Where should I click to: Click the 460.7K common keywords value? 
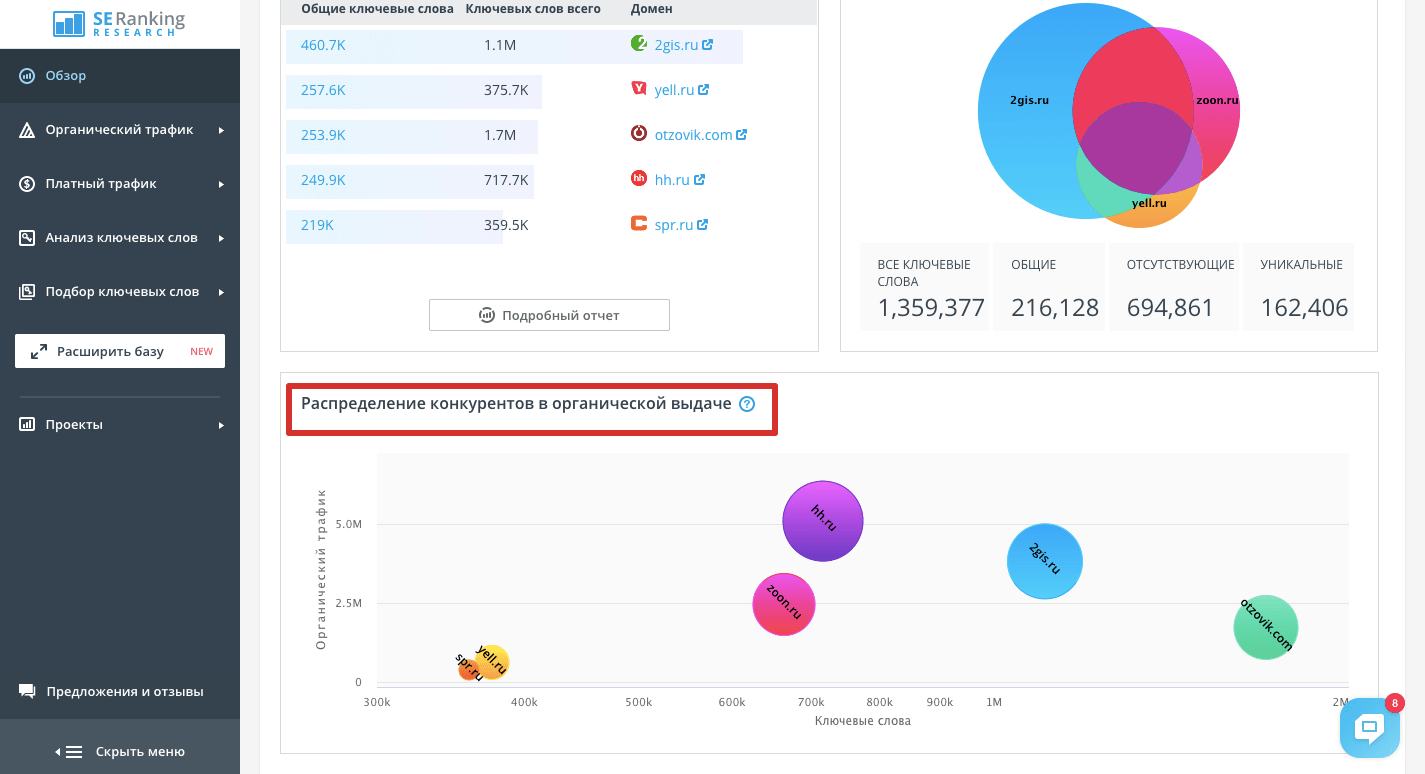323,45
